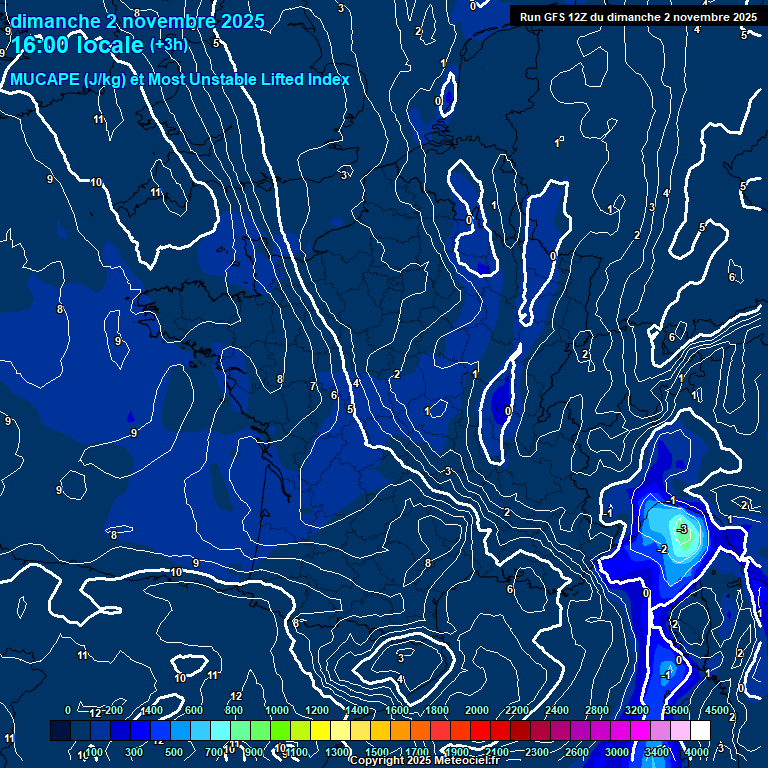Screen dimensions: 768x768
Task: Click the '16:00 locale' time label
Action: click(77, 45)
